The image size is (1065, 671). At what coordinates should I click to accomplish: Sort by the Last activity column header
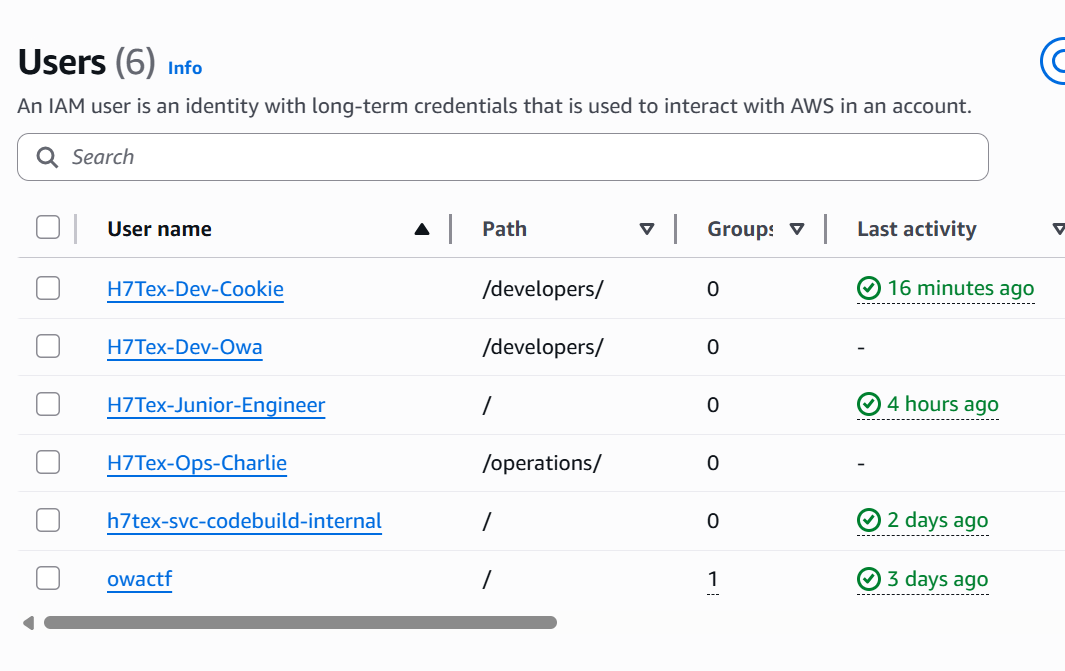(916, 229)
